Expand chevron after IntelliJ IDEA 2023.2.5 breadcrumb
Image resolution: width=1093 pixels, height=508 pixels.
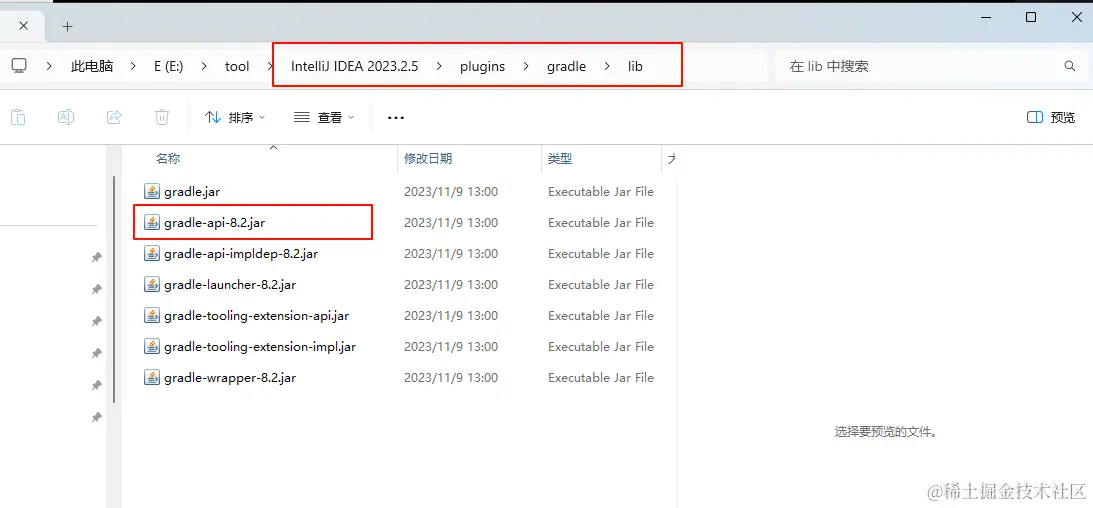(439, 66)
